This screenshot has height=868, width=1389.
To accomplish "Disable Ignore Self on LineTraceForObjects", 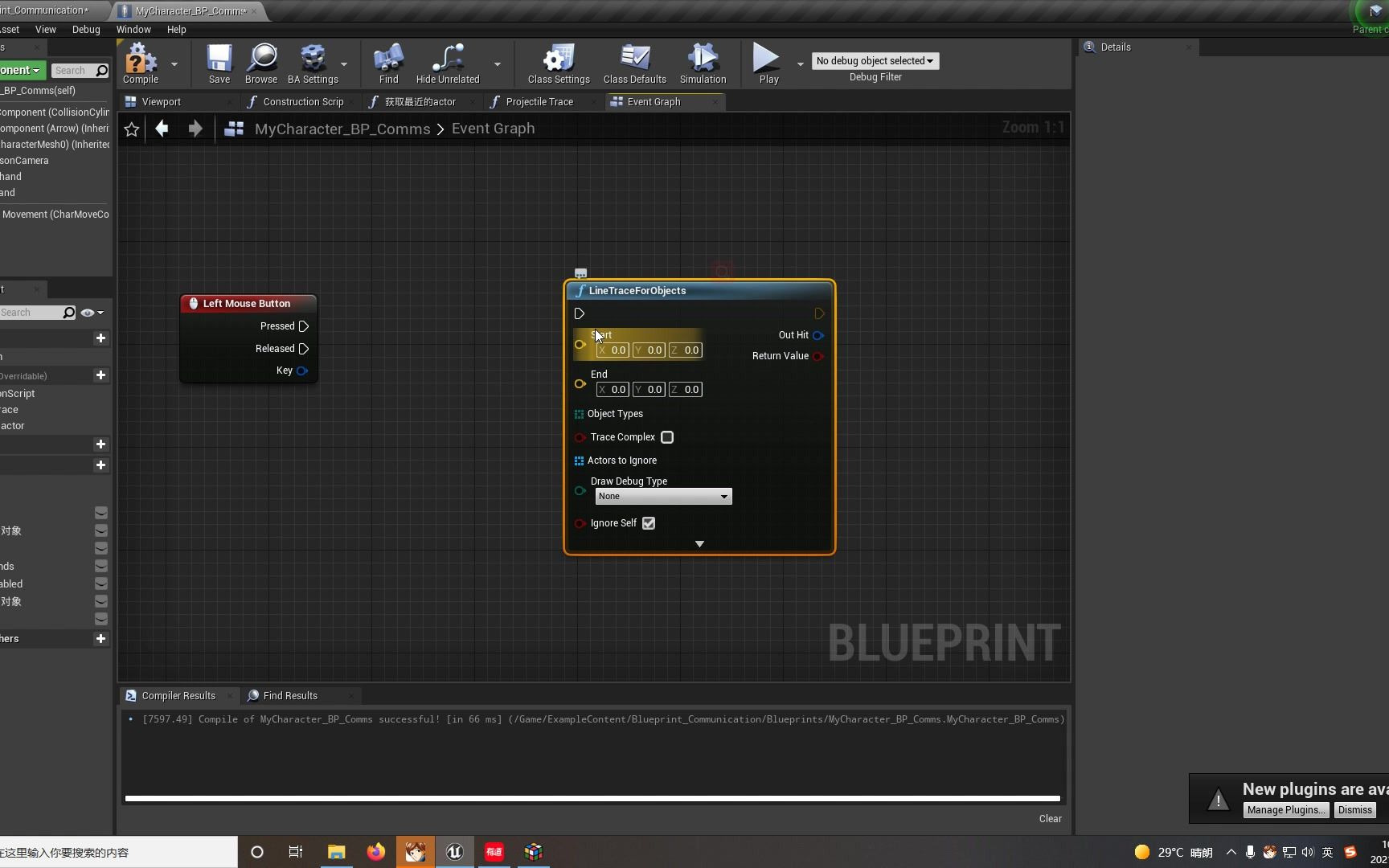I will [x=648, y=523].
